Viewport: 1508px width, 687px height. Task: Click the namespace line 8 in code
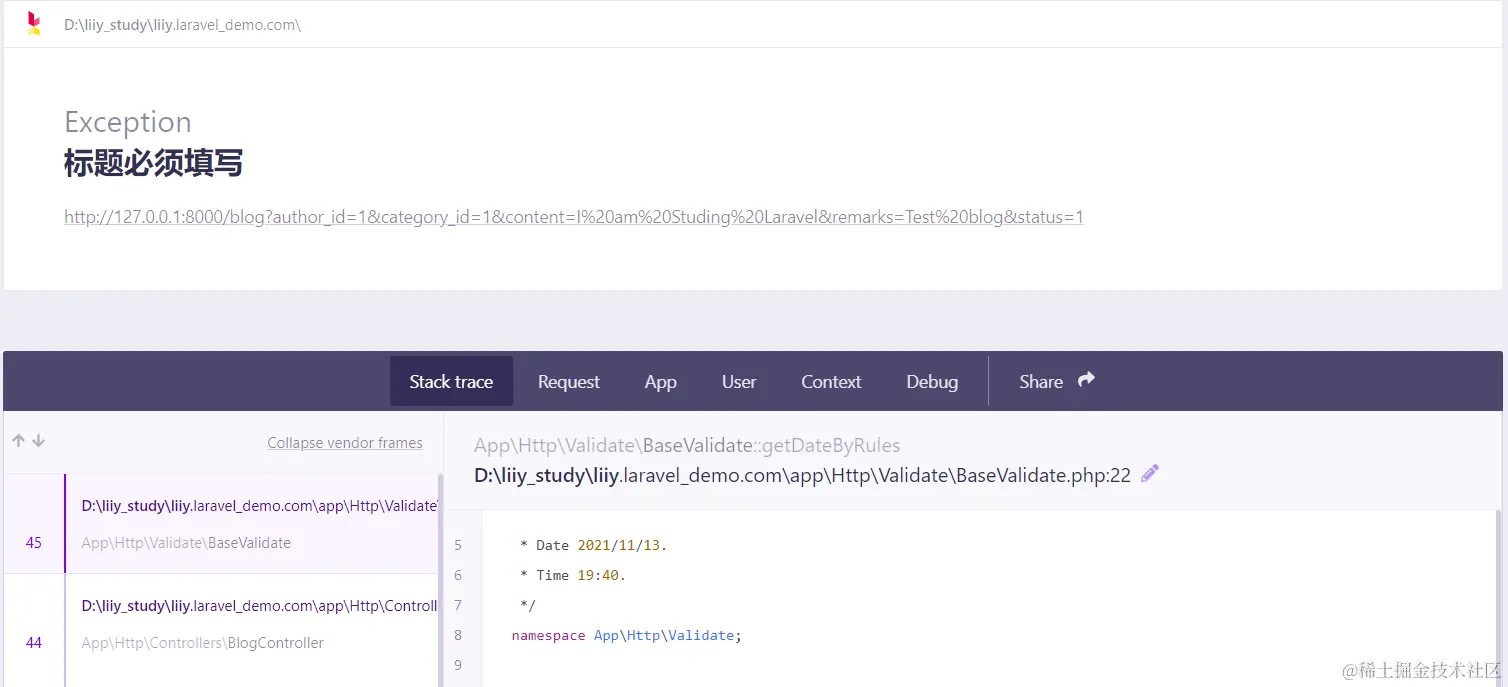click(626, 635)
